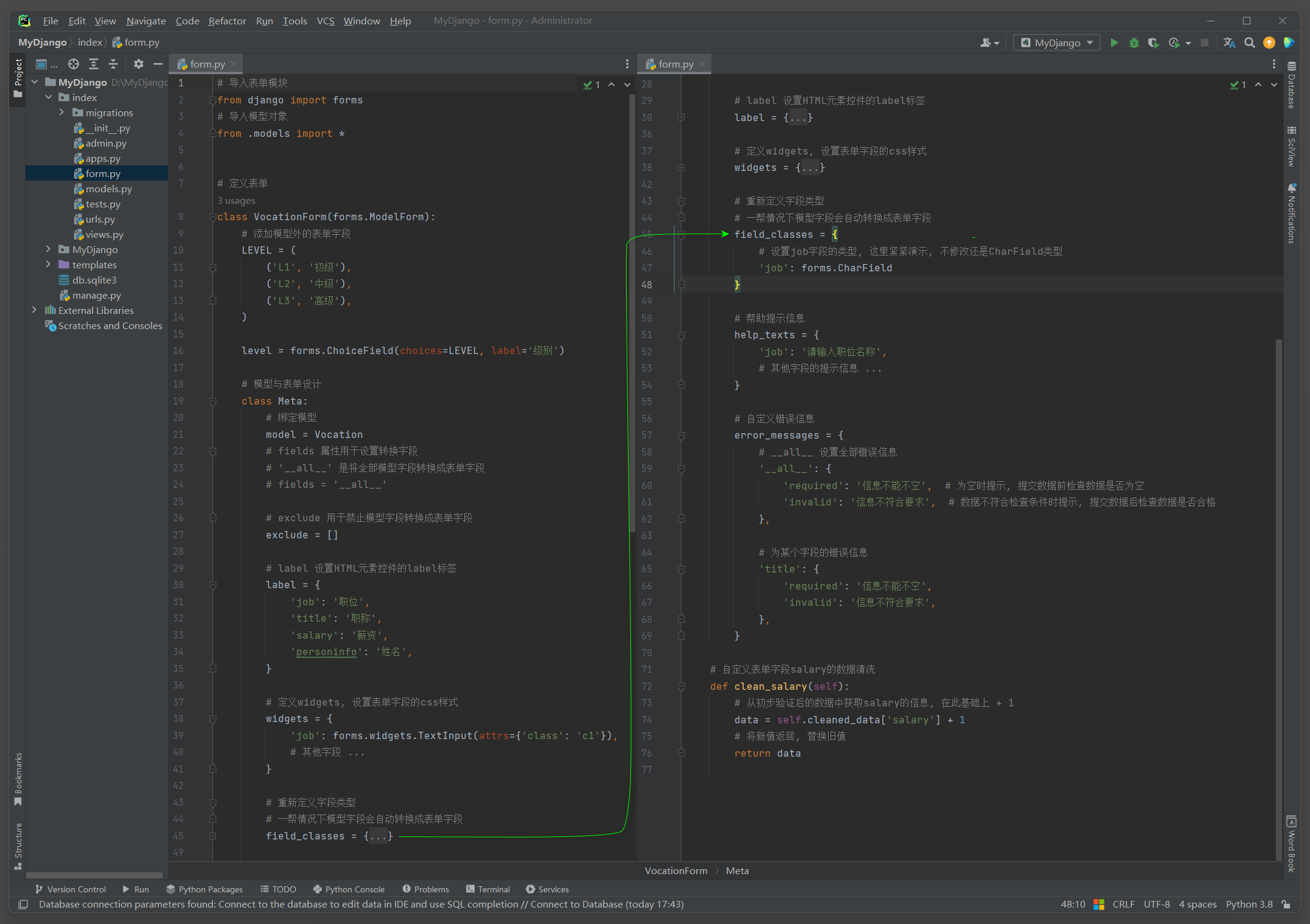The width and height of the screenshot is (1310, 924).
Task: Expand the inner MyDjango folder
Action: coord(49,249)
